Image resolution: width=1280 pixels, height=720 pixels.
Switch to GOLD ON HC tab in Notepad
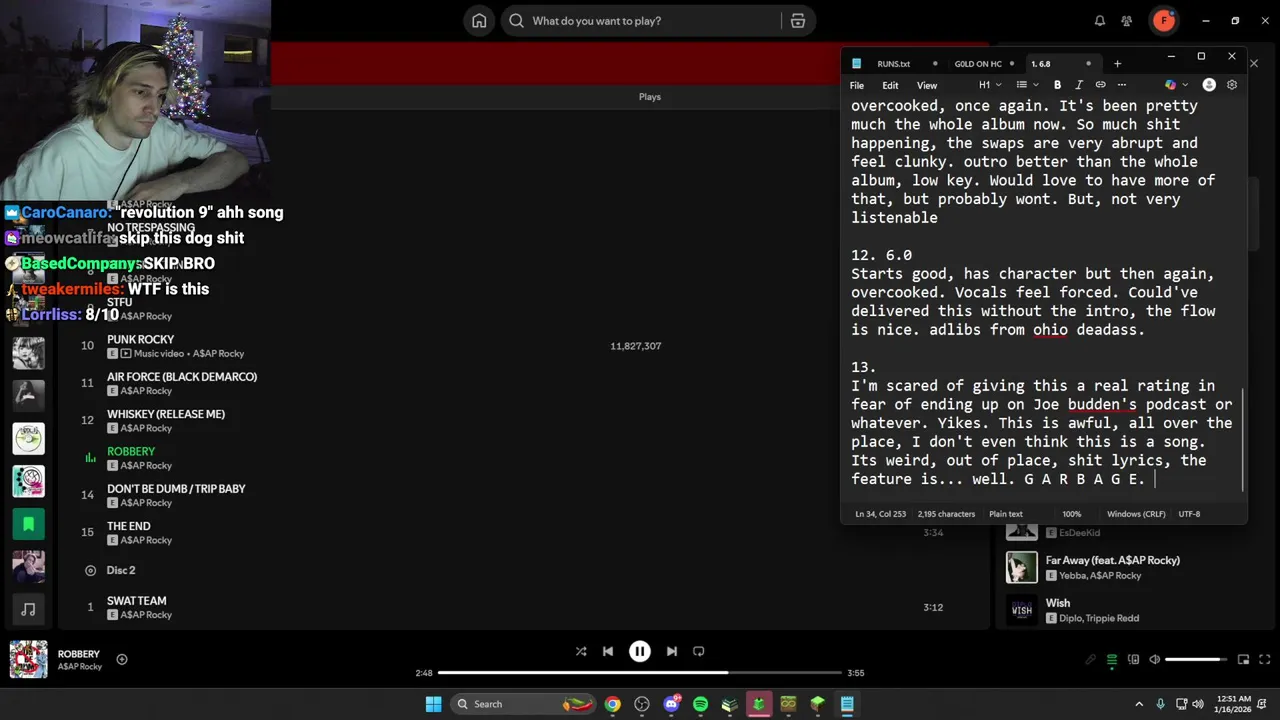tap(978, 64)
